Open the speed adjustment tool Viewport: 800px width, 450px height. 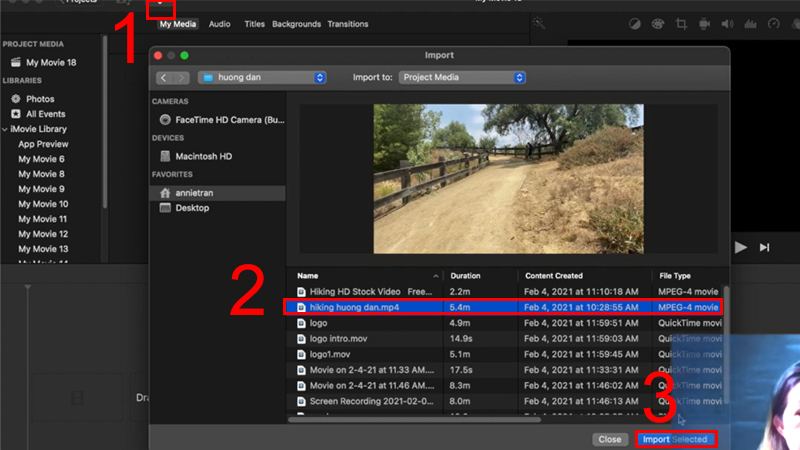click(x=773, y=24)
